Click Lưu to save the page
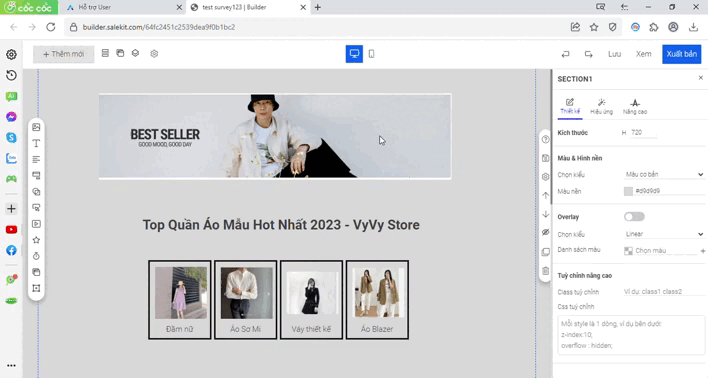The width and height of the screenshot is (708, 378). click(x=614, y=54)
